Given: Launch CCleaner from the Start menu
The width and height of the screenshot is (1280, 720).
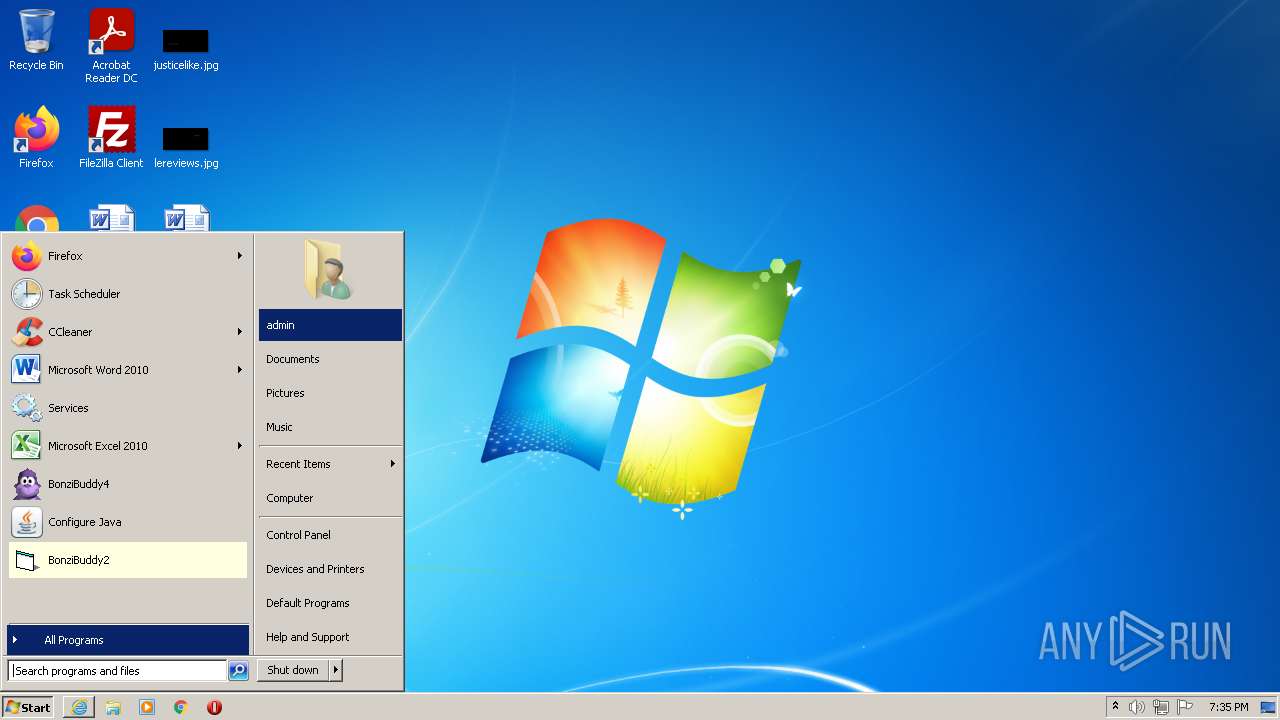Looking at the screenshot, I should tap(128, 332).
